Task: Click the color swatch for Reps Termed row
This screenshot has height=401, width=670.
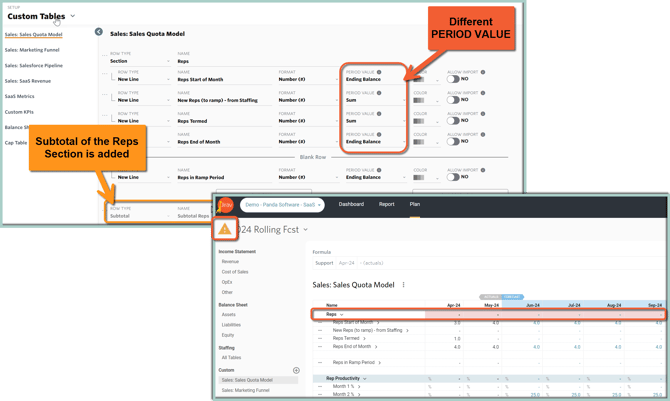Action: click(419, 121)
